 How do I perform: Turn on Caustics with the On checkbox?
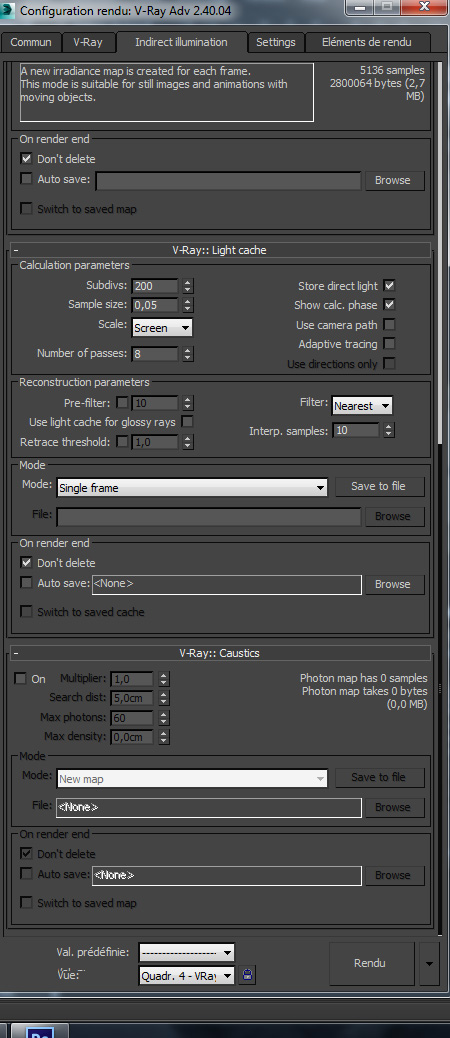click(21, 679)
